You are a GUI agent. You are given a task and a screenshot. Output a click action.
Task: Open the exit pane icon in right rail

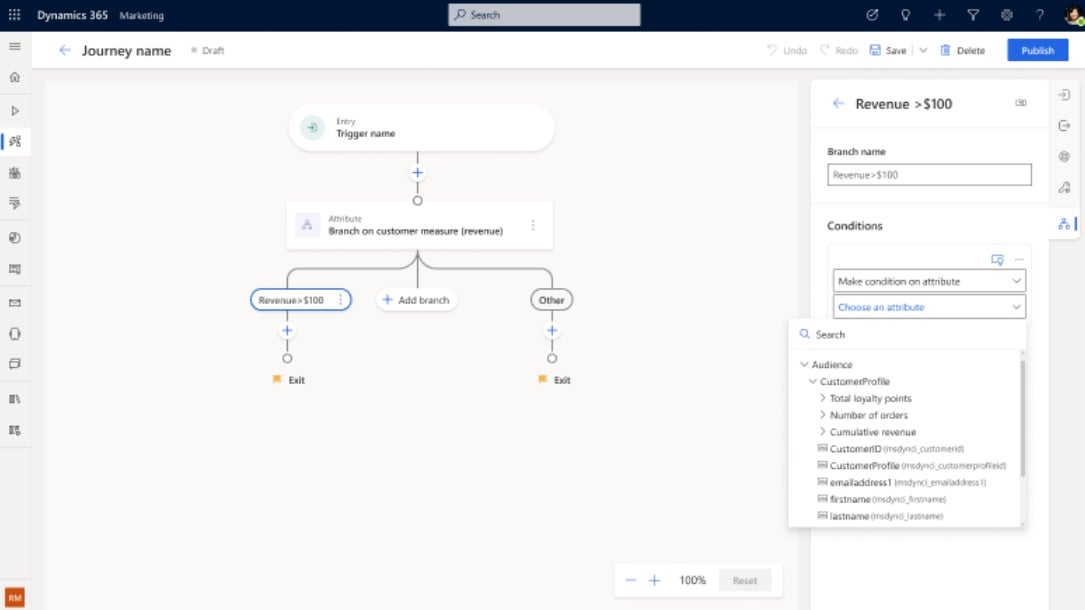click(x=1064, y=125)
